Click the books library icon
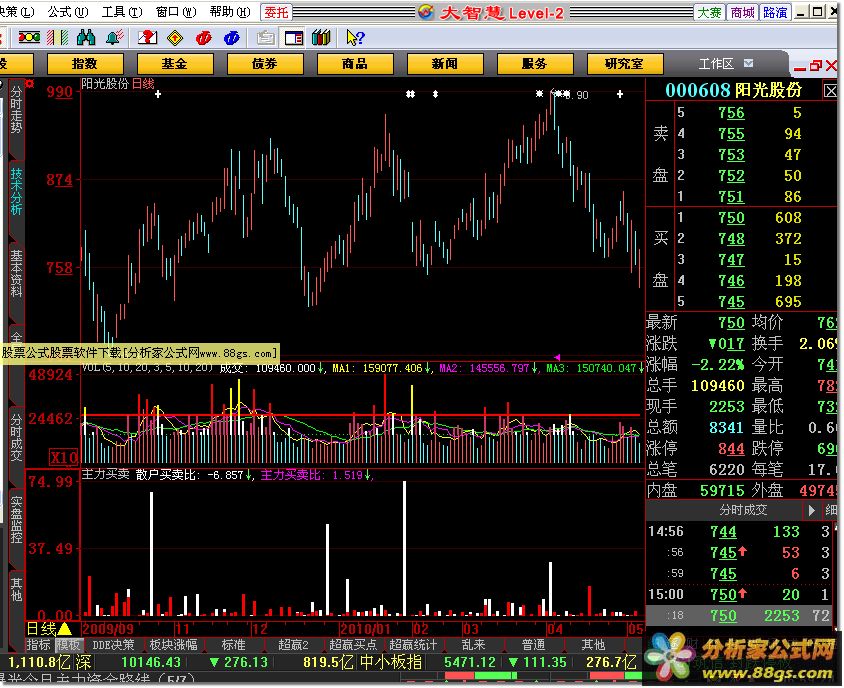The width and height of the screenshot is (844, 688). pyautogui.click(x=321, y=38)
